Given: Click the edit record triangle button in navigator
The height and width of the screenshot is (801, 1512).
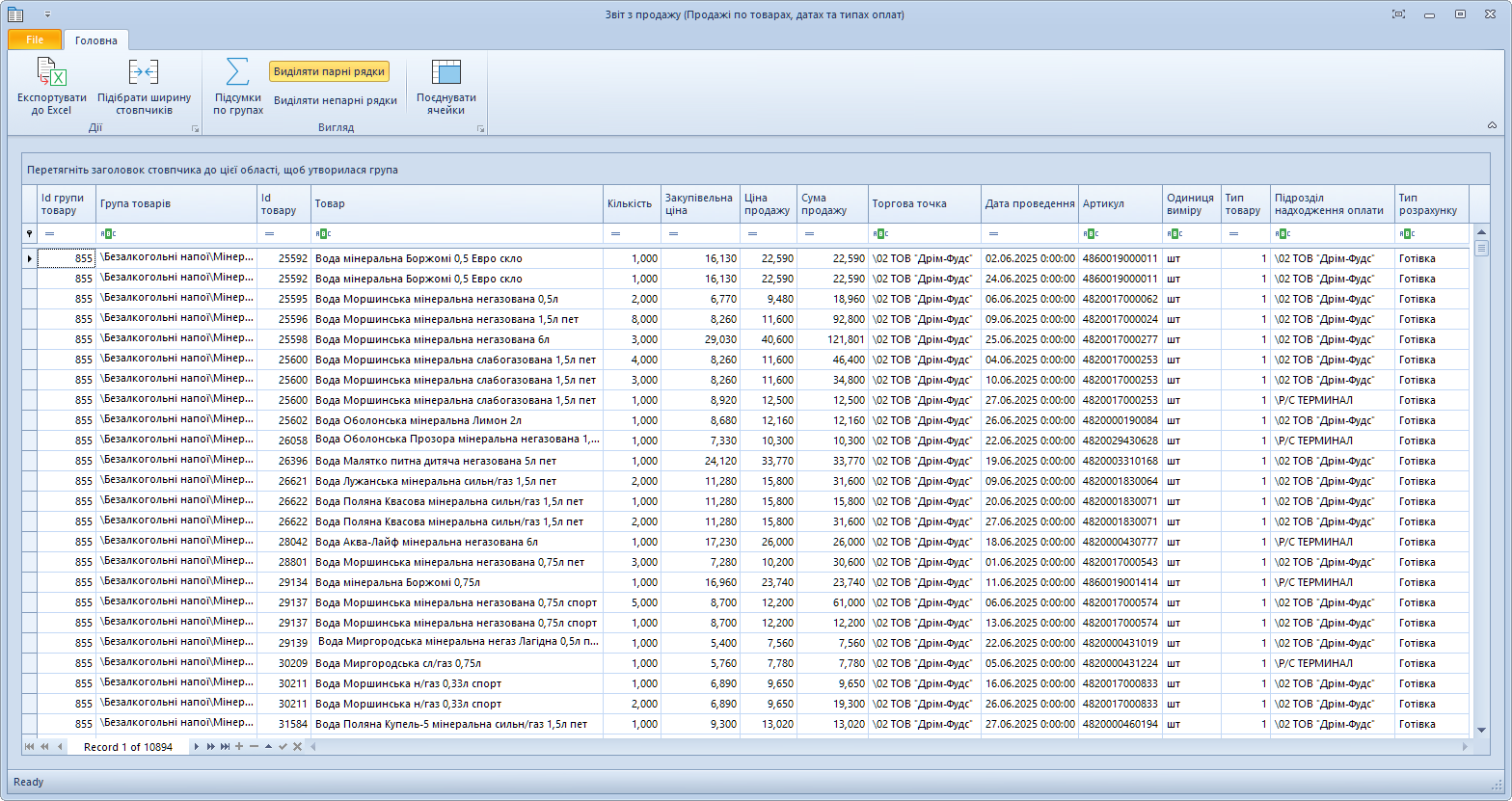Looking at the screenshot, I should 268,747.
